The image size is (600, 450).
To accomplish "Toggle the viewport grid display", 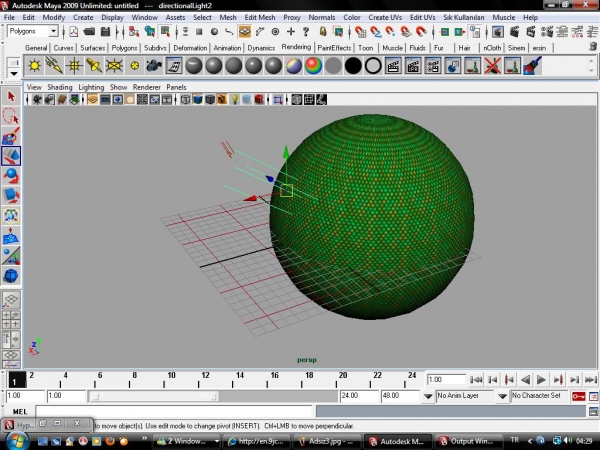I will (92, 100).
